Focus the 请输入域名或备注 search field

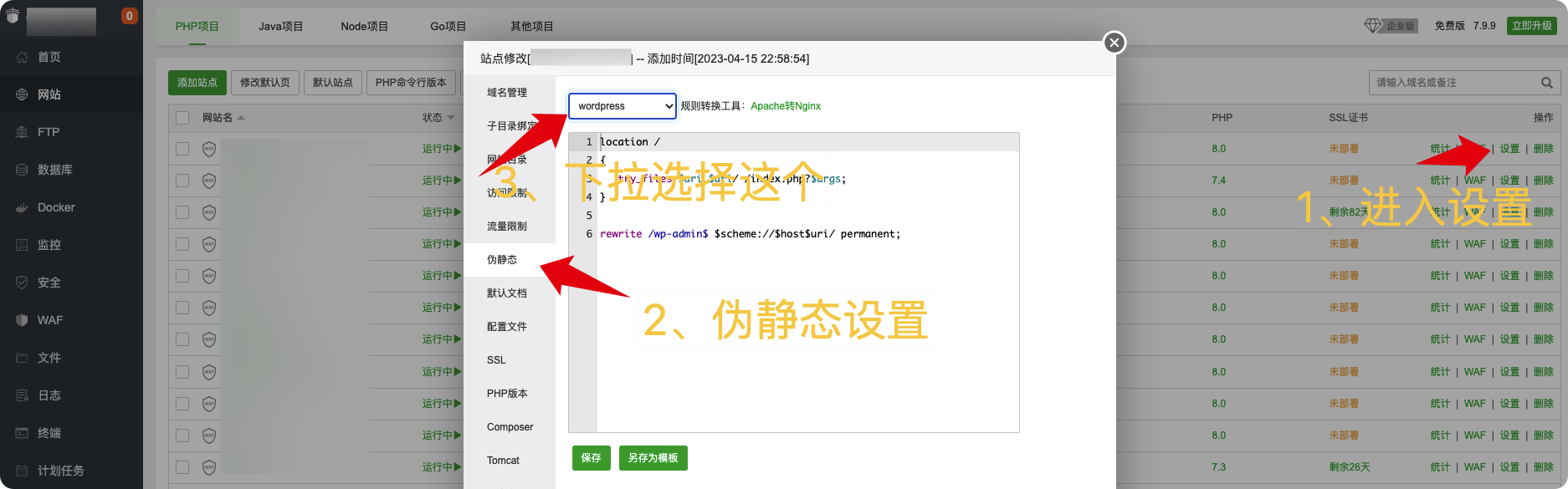1454,83
